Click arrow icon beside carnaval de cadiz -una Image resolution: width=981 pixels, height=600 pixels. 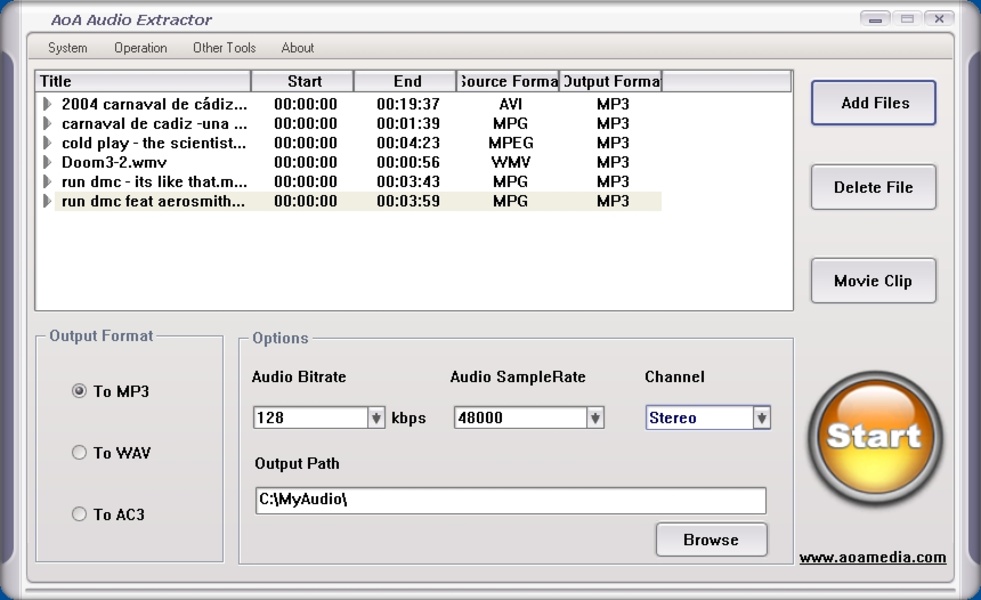[47, 124]
